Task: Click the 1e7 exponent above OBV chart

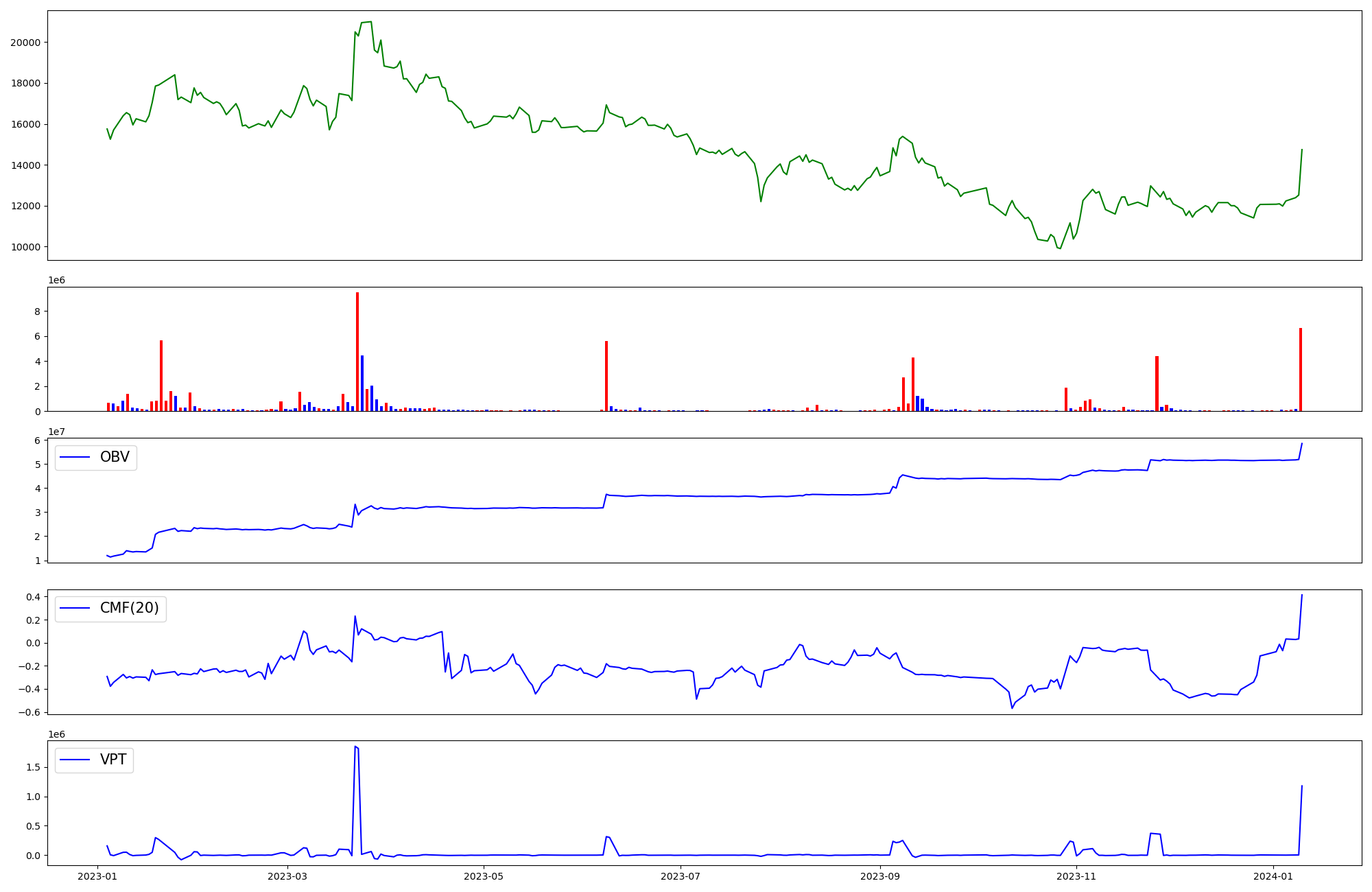Action: (56, 432)
